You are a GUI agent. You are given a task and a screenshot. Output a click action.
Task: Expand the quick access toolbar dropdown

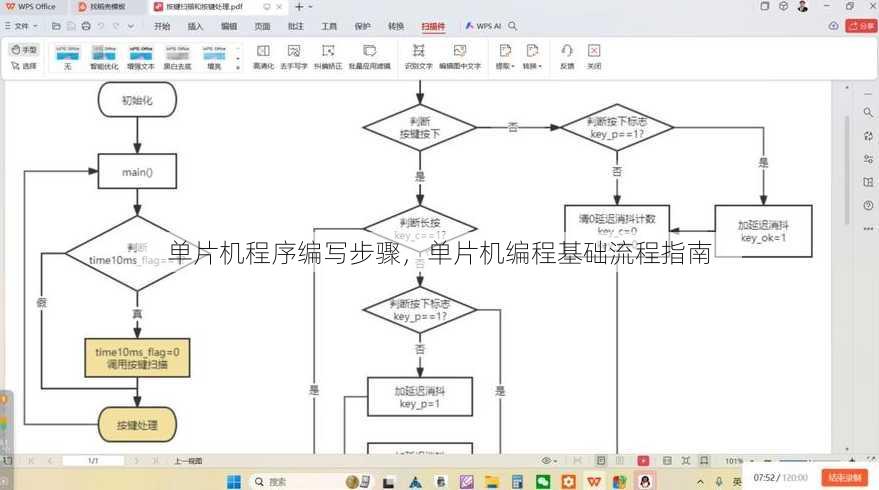click(x=131, y=26)
